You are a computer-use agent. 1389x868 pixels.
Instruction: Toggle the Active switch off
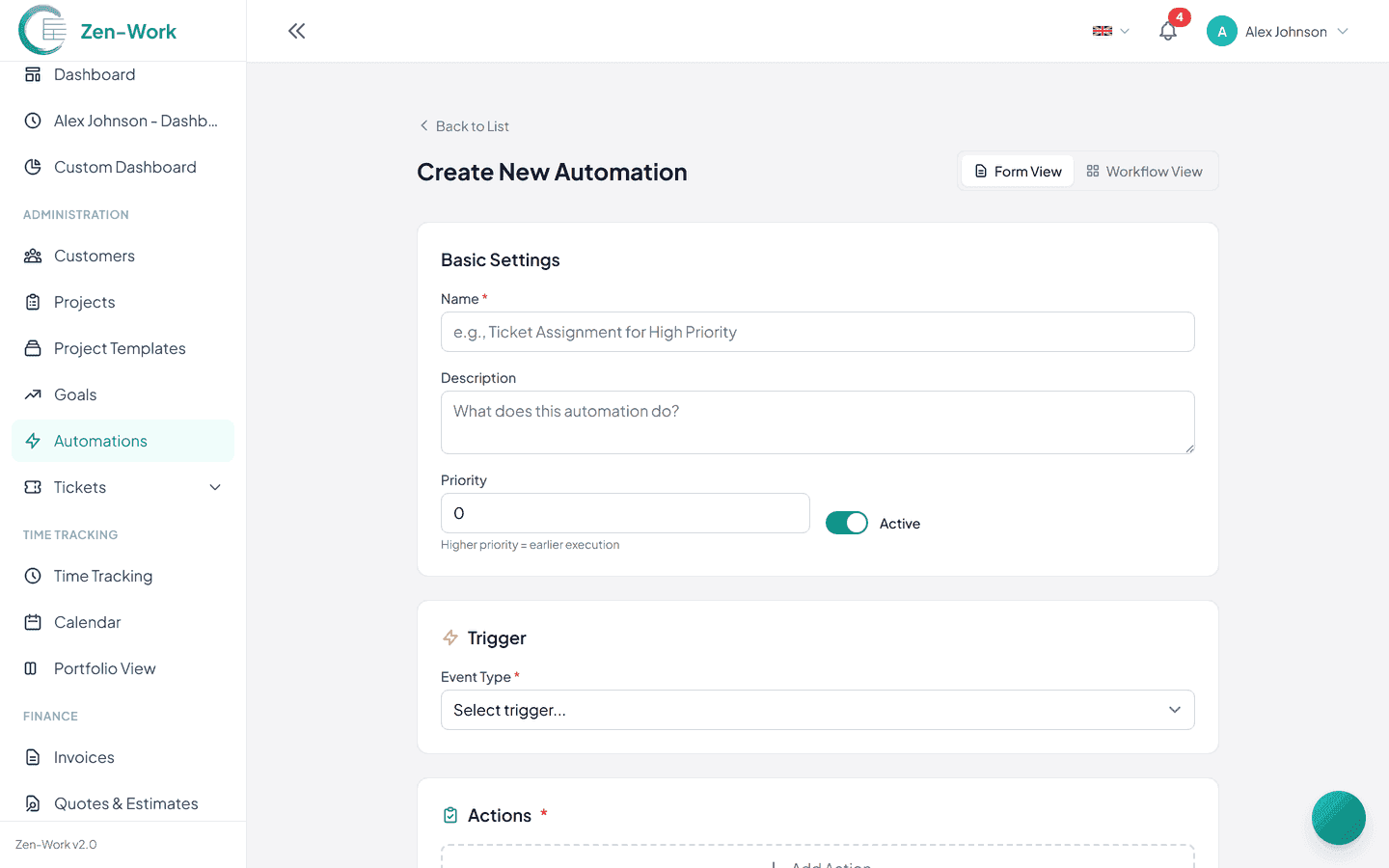click(847, 523)
